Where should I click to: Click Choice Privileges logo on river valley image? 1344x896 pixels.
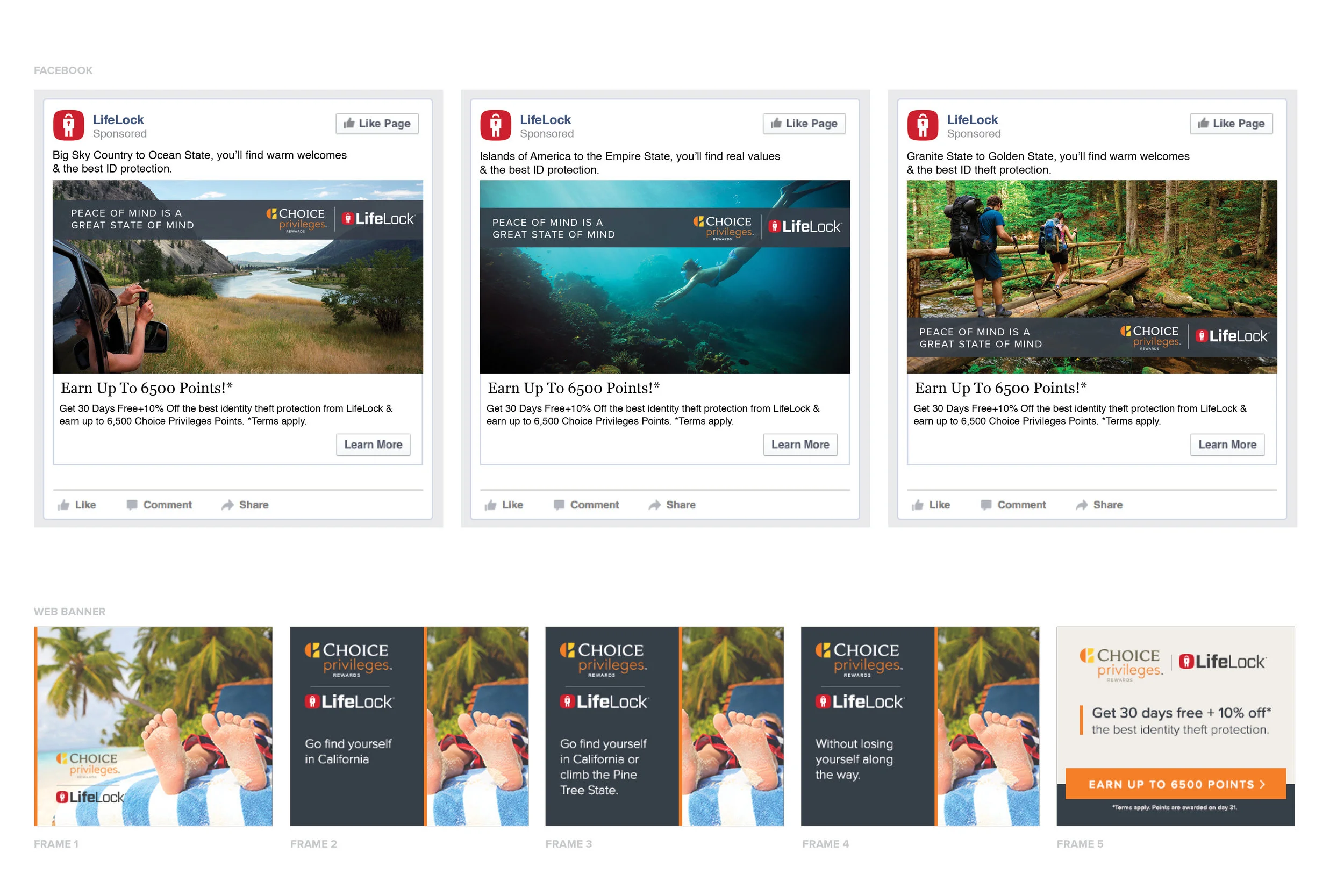pyautogui.click(x=297, y=220)
